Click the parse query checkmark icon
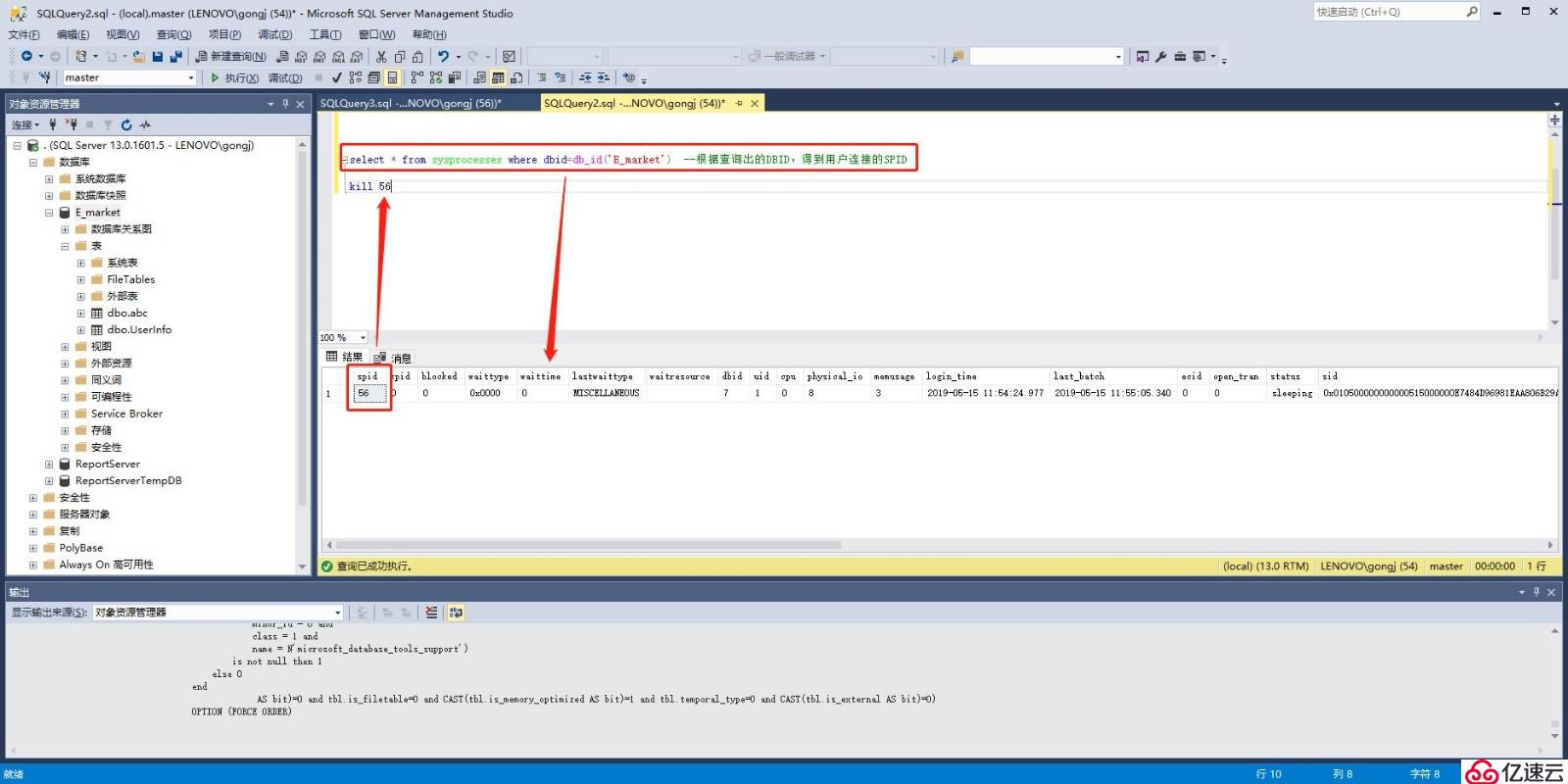 [x=336, y=77]
